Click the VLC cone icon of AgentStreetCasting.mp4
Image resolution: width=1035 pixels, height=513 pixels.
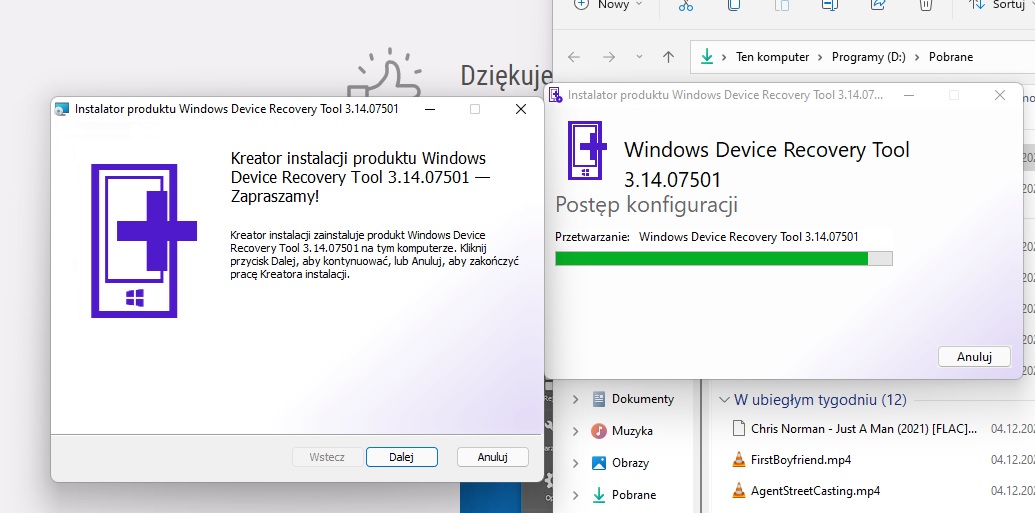(x=739, y=491)
